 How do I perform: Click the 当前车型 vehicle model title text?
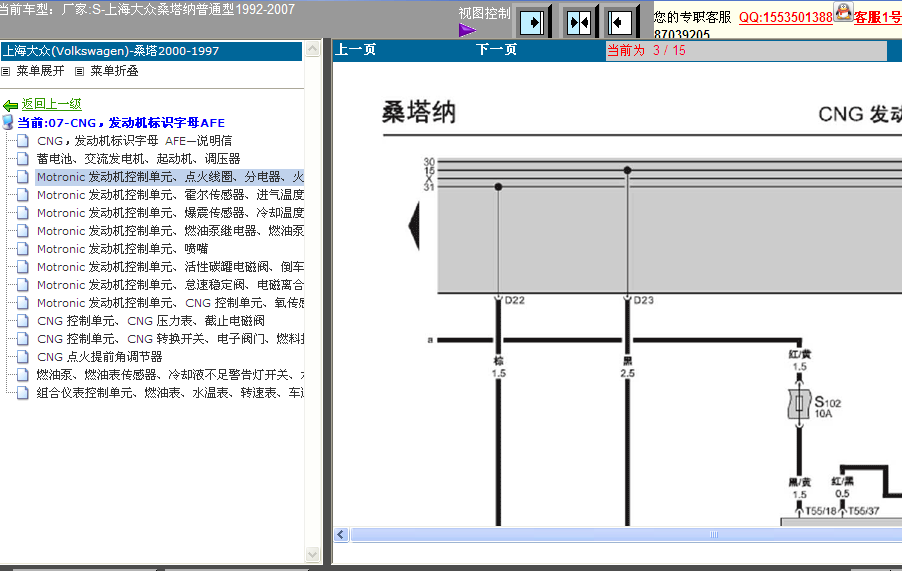tap(147, 10)
